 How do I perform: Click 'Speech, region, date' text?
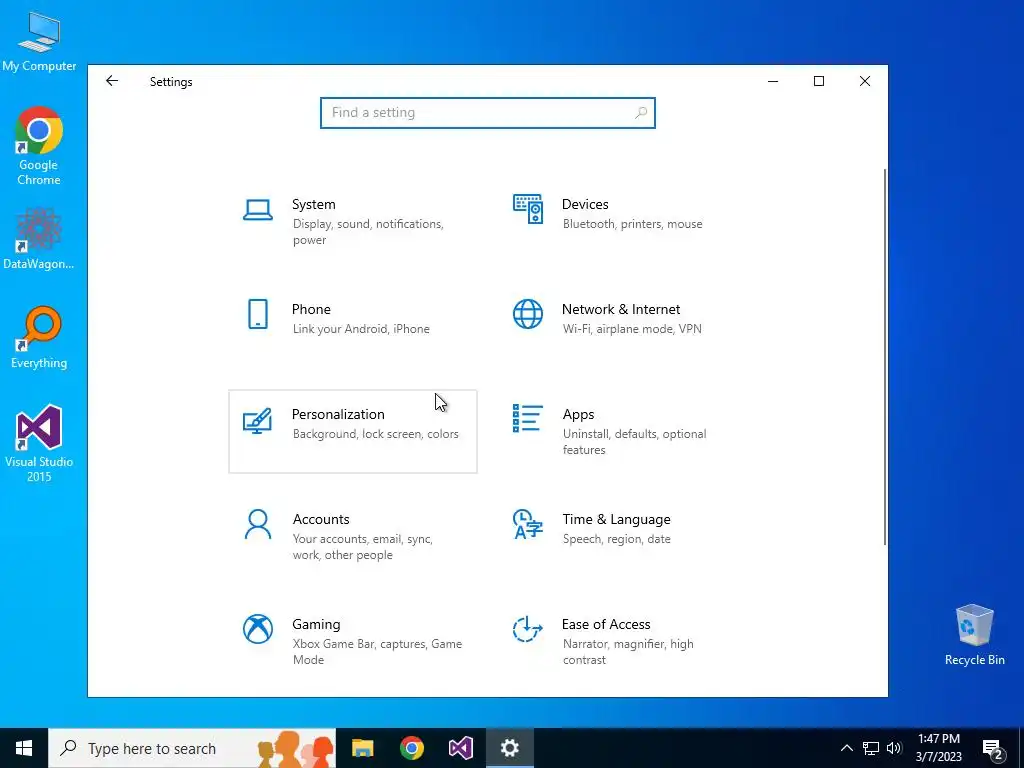[616, 539]
